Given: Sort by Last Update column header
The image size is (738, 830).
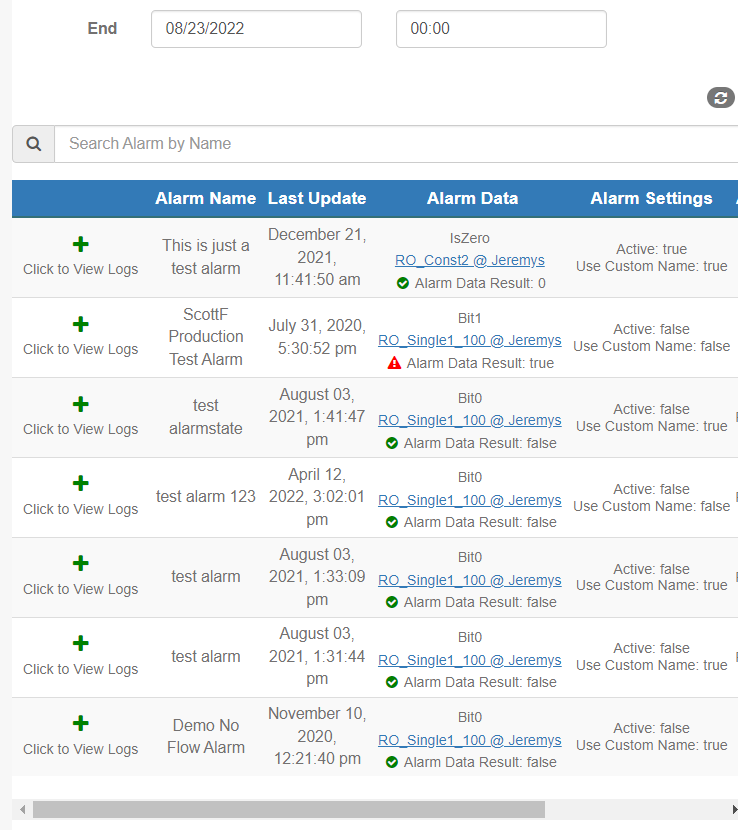Looking at the screenshot, I should coord(317,199).
